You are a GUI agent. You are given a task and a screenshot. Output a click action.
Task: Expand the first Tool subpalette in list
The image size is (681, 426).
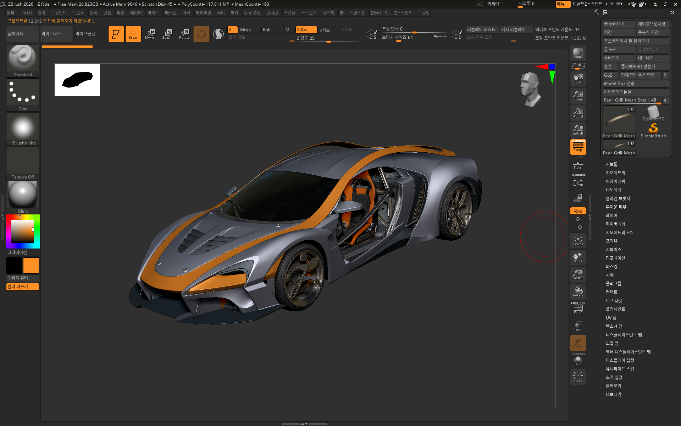(612, 164)
